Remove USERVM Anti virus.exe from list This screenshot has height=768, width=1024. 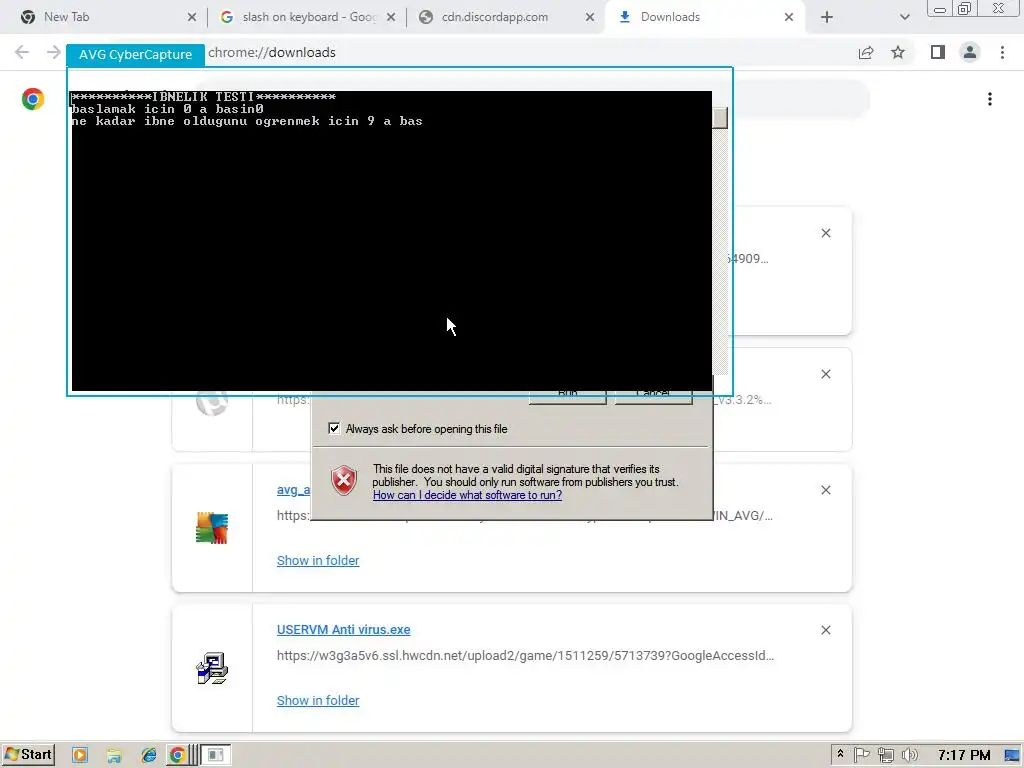tap(825, 630)
